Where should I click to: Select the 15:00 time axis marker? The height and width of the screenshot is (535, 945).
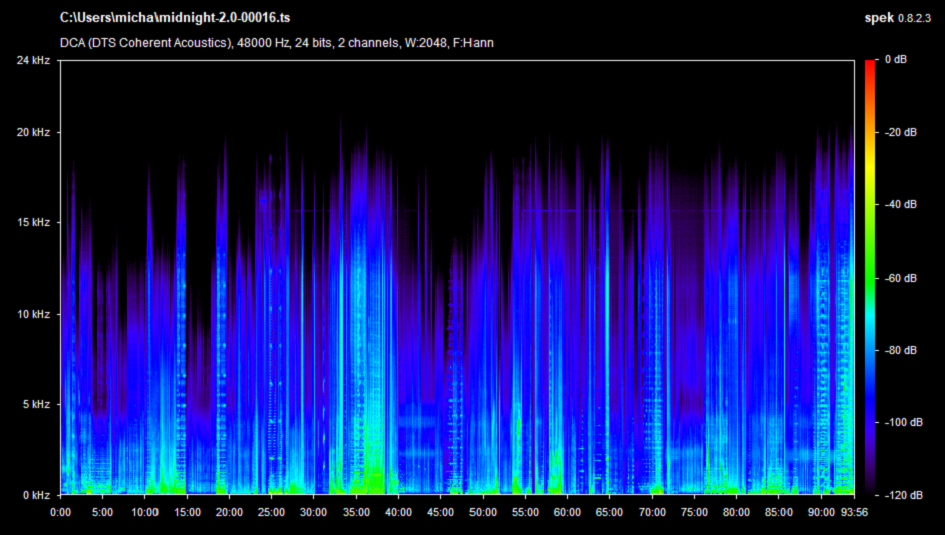187,512
